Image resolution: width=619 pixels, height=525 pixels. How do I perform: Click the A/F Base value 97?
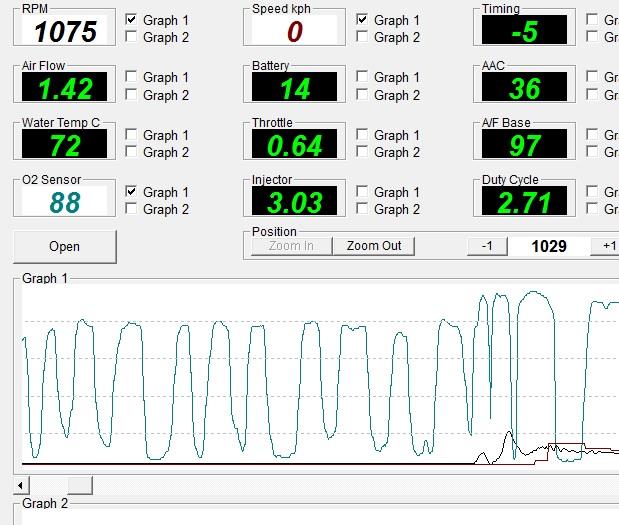pos(524,144)
